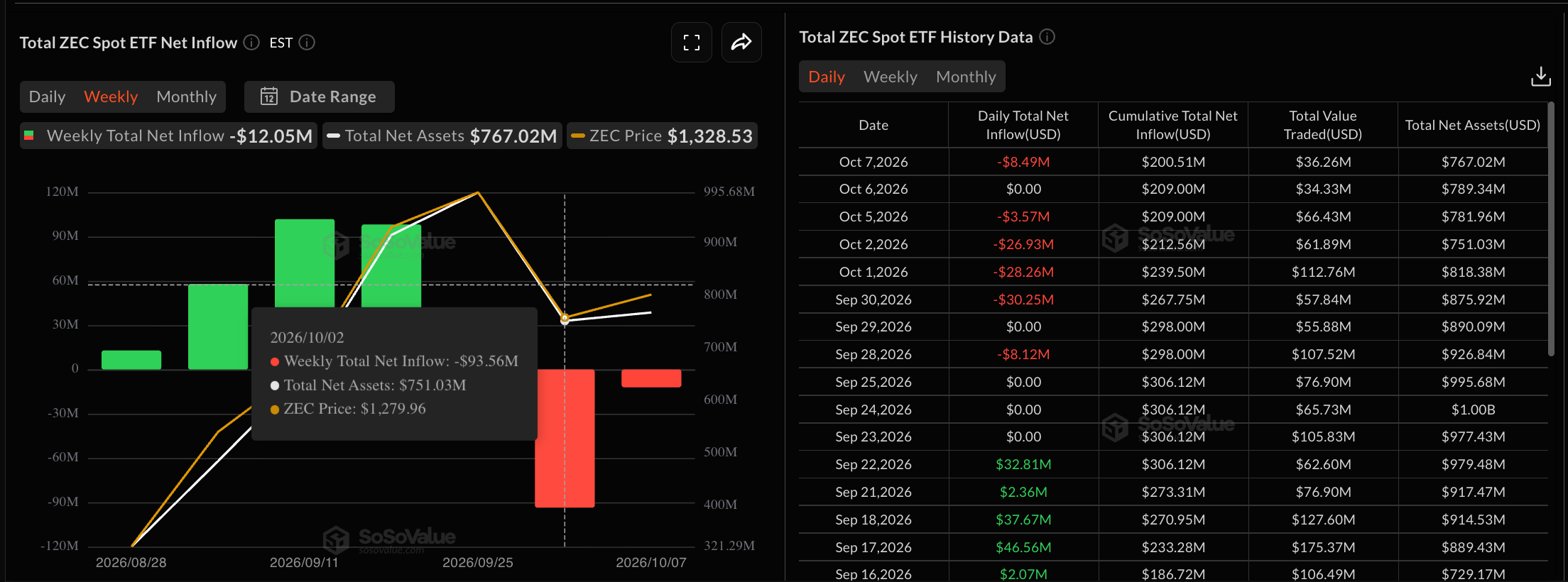Click the -$8.49M daily inflow value
This screenshot has height=582, width=1568.
1023,162
